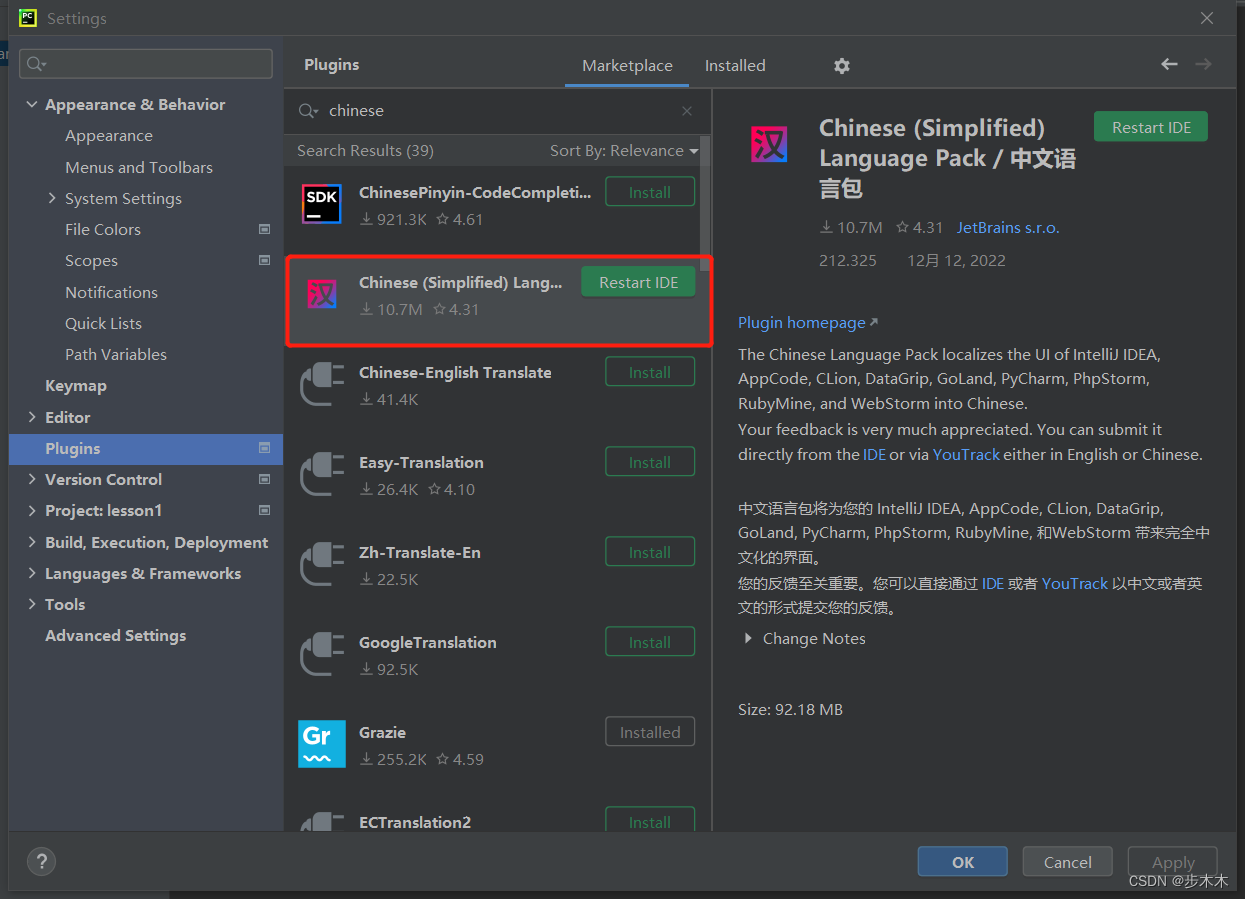Screen dimensions: 1245x899
Task: Click the plugin search field containing chinese
Action: 500,111
